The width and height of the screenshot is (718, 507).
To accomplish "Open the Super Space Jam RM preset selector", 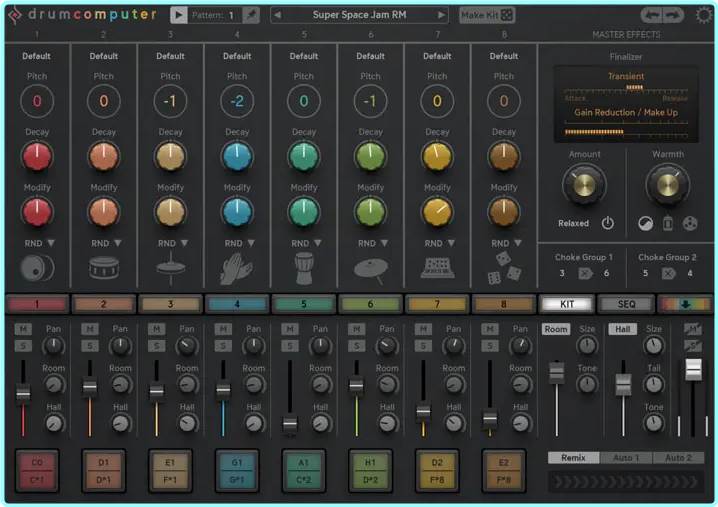I will (x=359, y=15).
